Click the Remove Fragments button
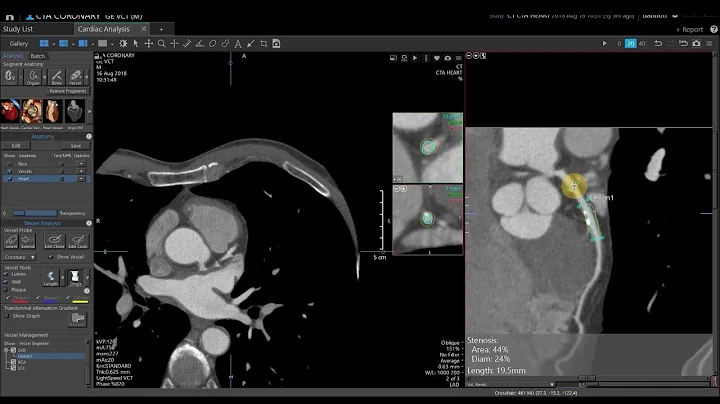Image resolution: width=720 pixels, height=404 pixels. [68, 91]
